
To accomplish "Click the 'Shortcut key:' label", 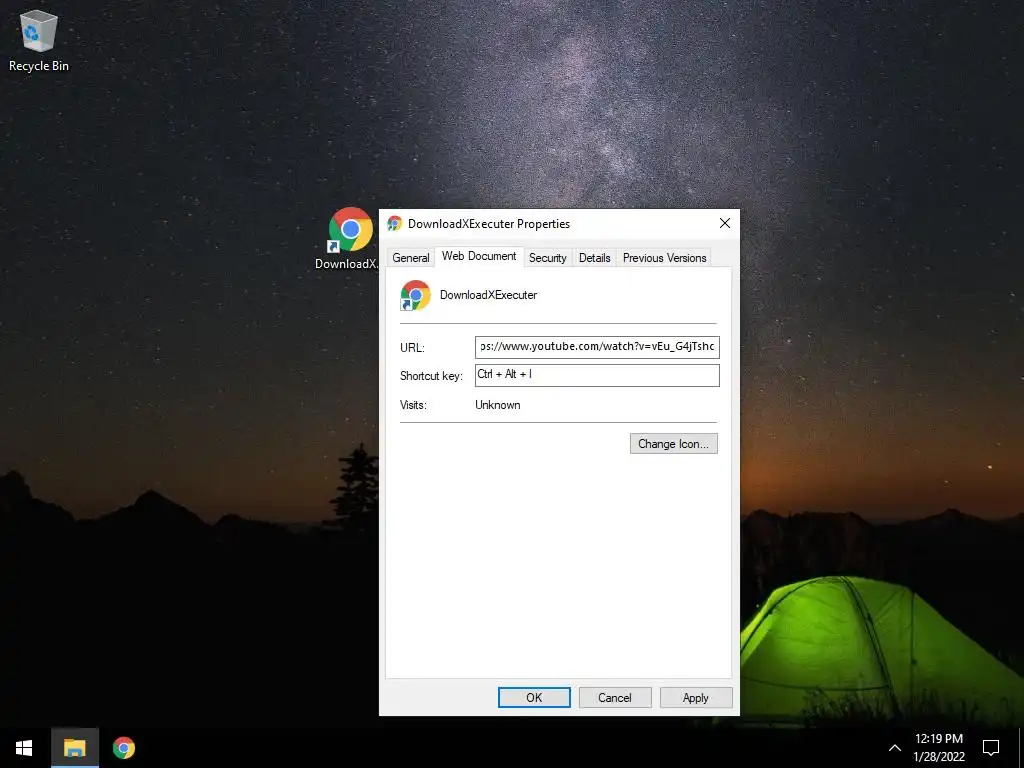I will point(431,376).
